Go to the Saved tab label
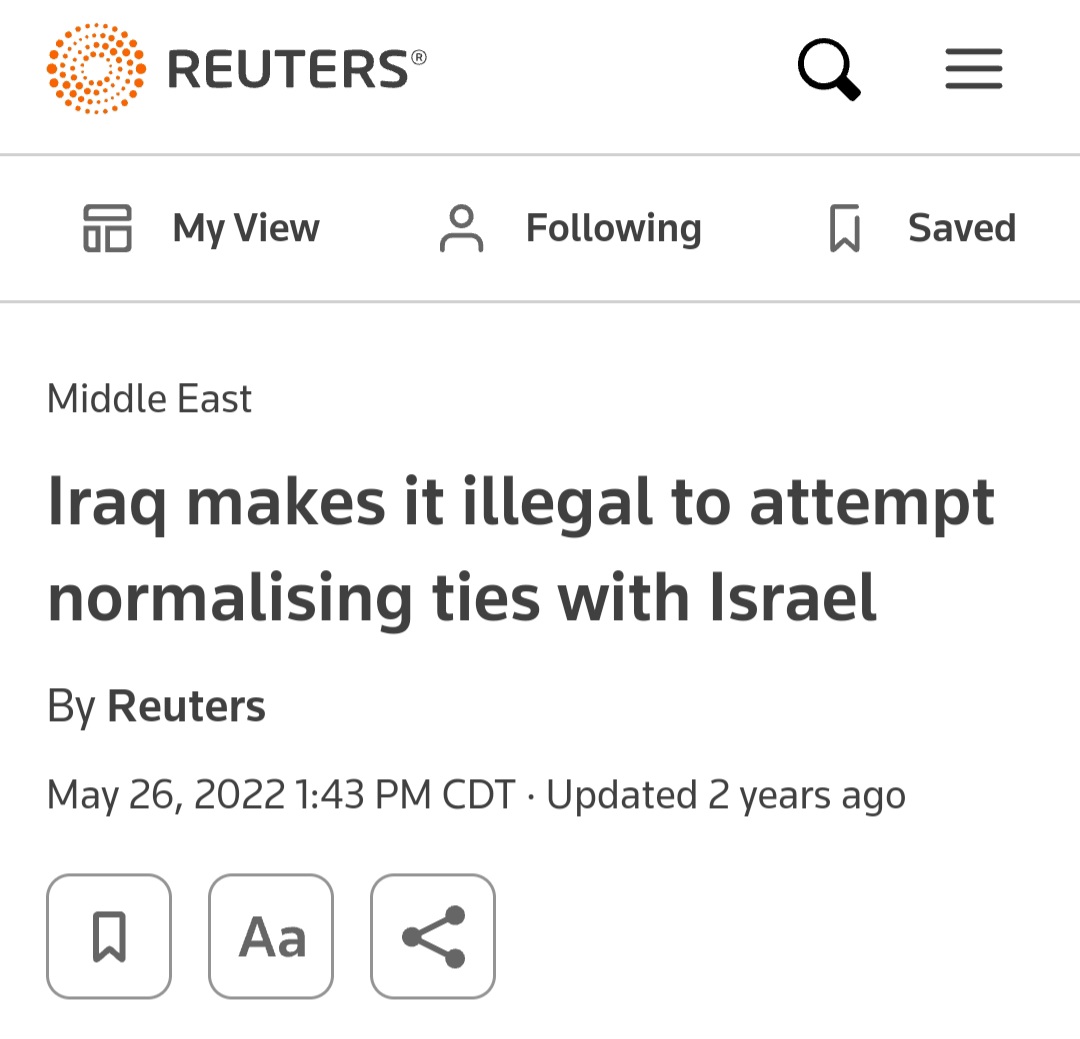1080x1039 pixels. click(961, 228)
